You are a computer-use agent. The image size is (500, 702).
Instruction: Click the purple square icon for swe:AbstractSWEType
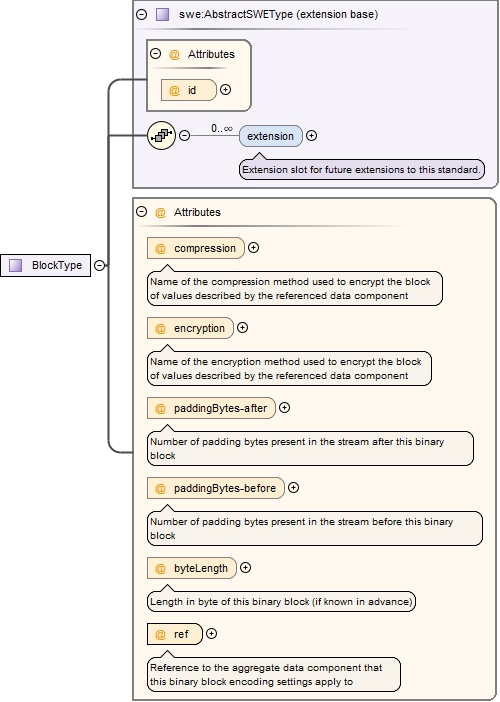pos(162,14)
